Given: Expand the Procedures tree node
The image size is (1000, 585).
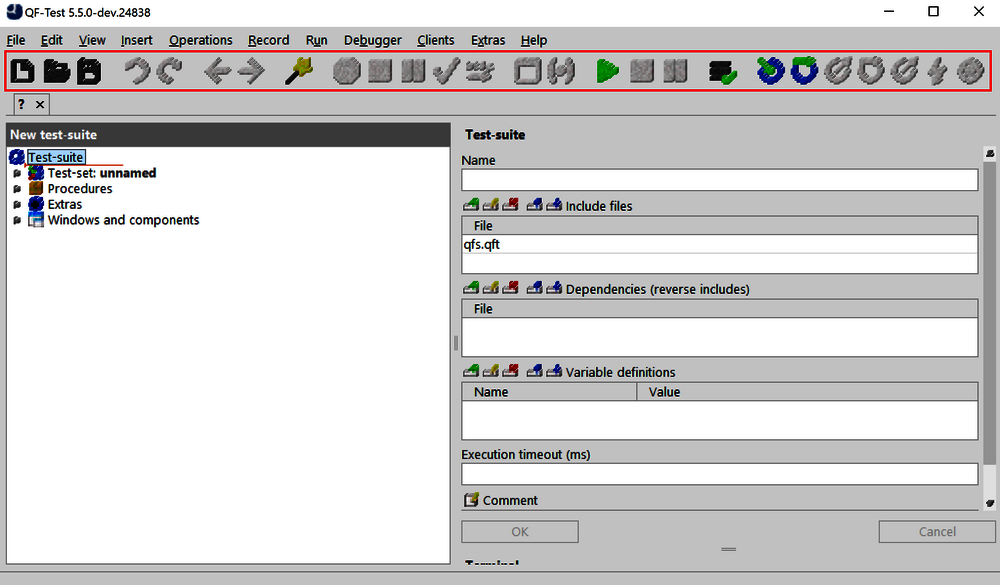Looking at the screenshot, I should (x=17, y=189).
